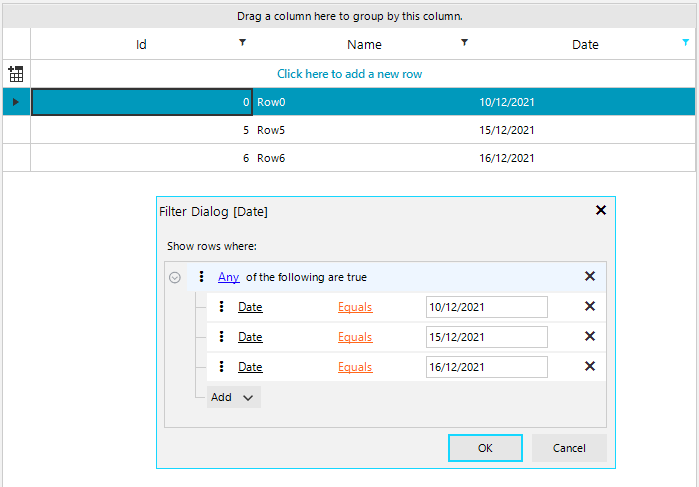The width and height of the screenshot is (699, 487).
Task: Change the Any logical operator
Action: (x=228, y=277)
